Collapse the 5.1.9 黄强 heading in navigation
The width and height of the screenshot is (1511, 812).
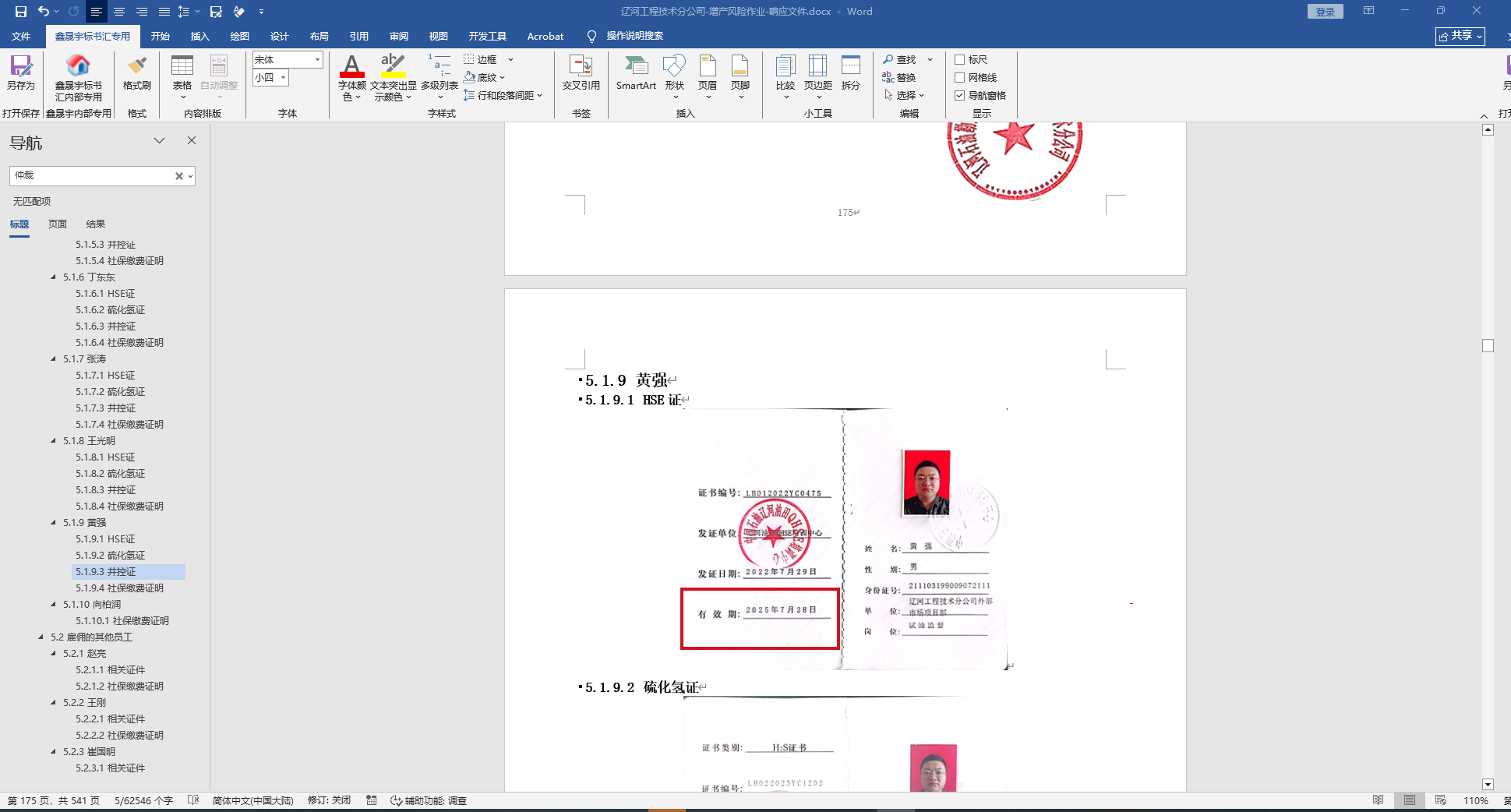[x=54, y=523]
